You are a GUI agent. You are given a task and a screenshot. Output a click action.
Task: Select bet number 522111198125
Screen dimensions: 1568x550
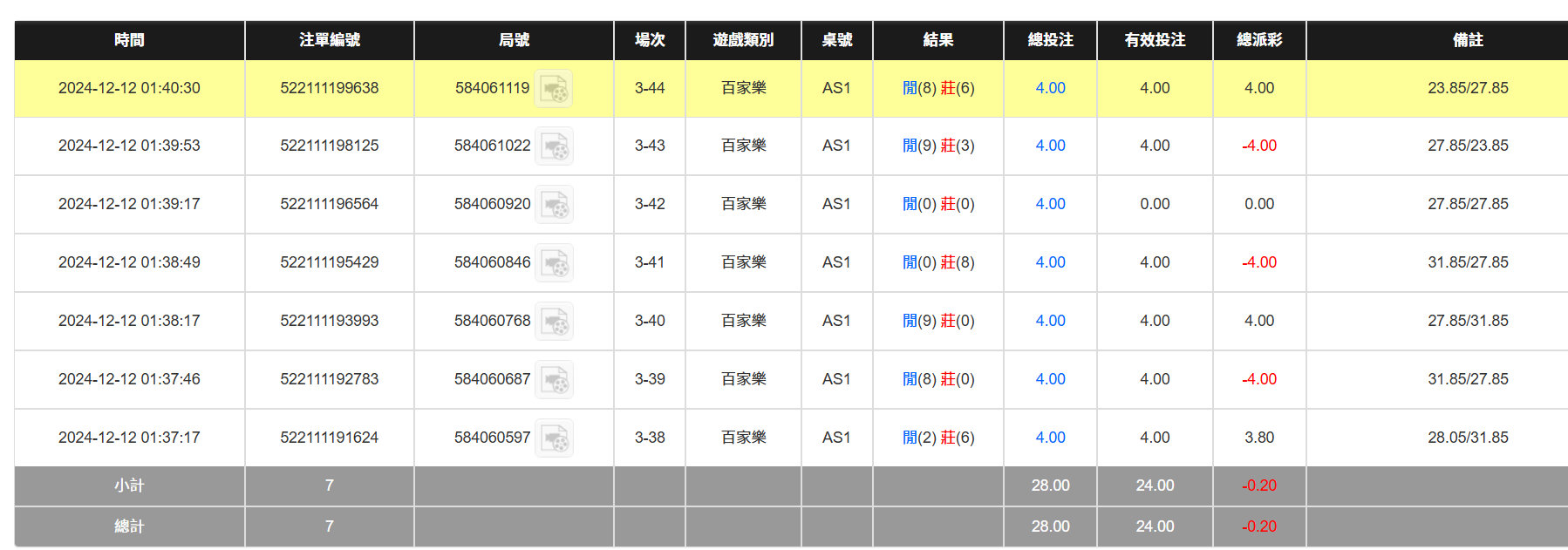(329, 146)
